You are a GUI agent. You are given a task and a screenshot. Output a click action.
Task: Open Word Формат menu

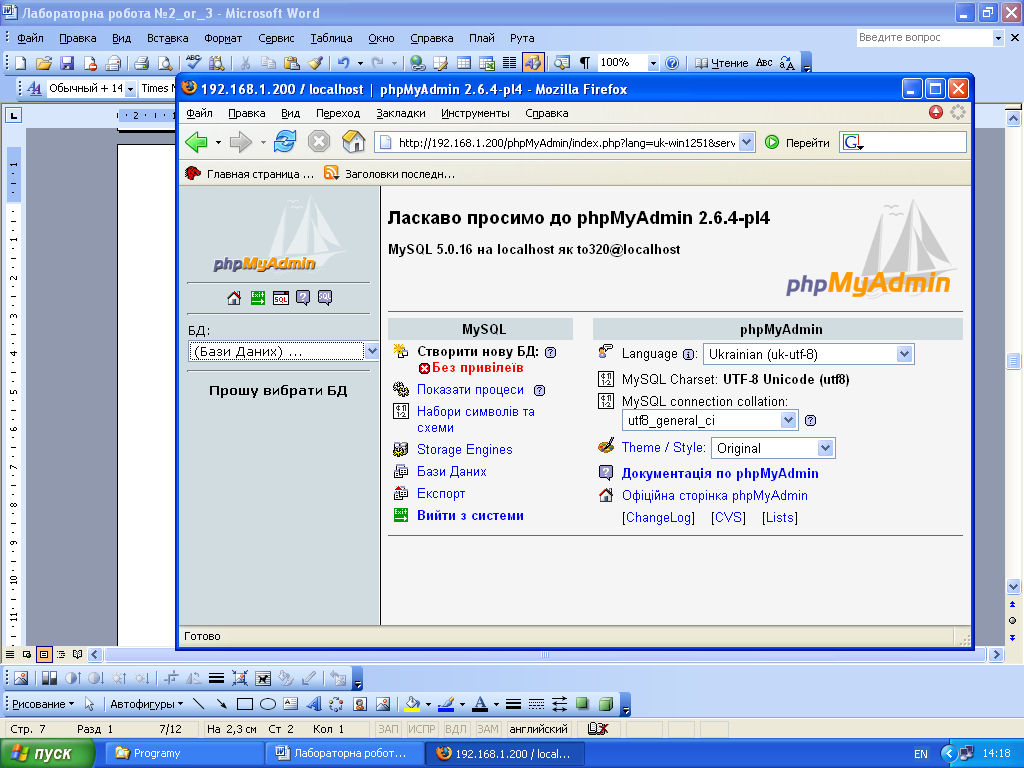pyautogui.click(x=223, y=38)
